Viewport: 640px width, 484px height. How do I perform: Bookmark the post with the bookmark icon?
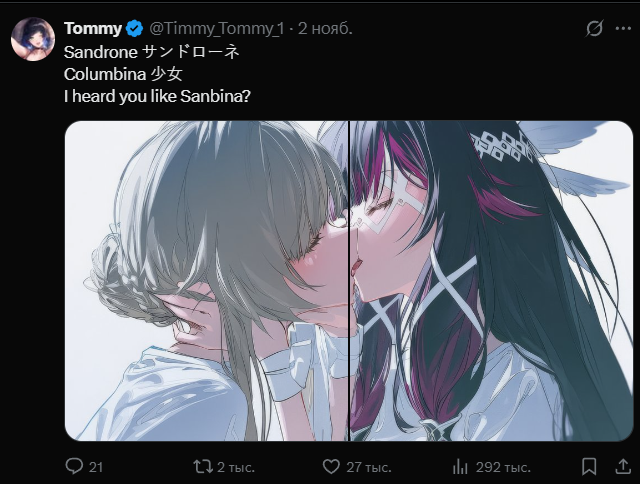point(590,466)
